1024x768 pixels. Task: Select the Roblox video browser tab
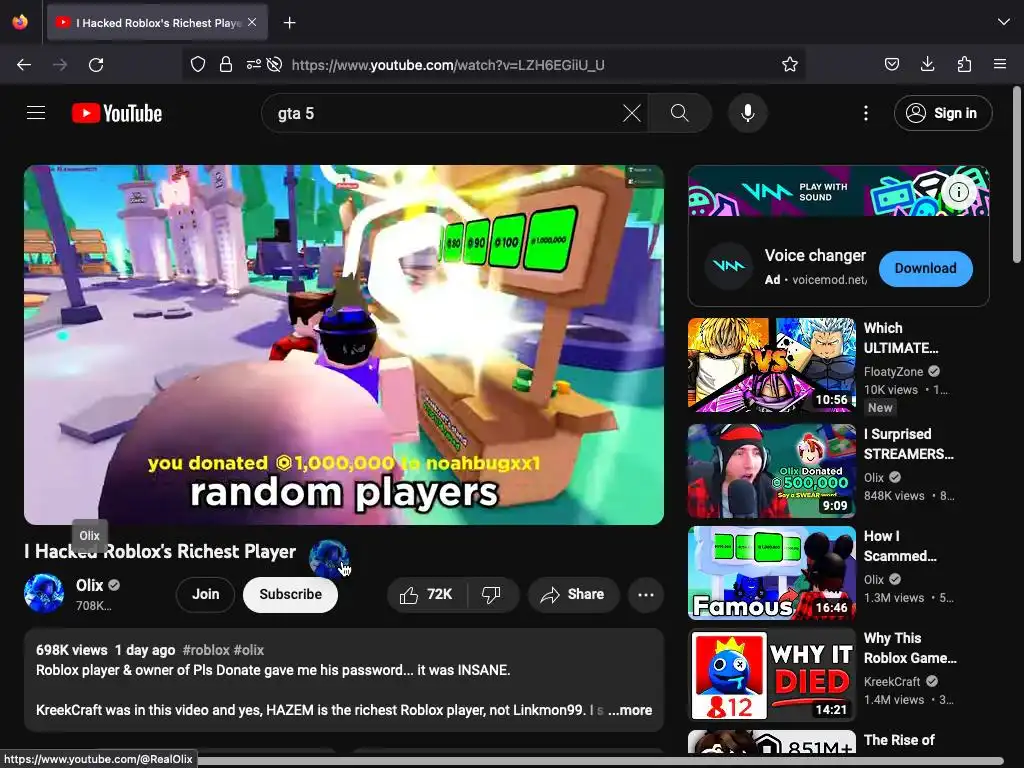tap(157, 22)
